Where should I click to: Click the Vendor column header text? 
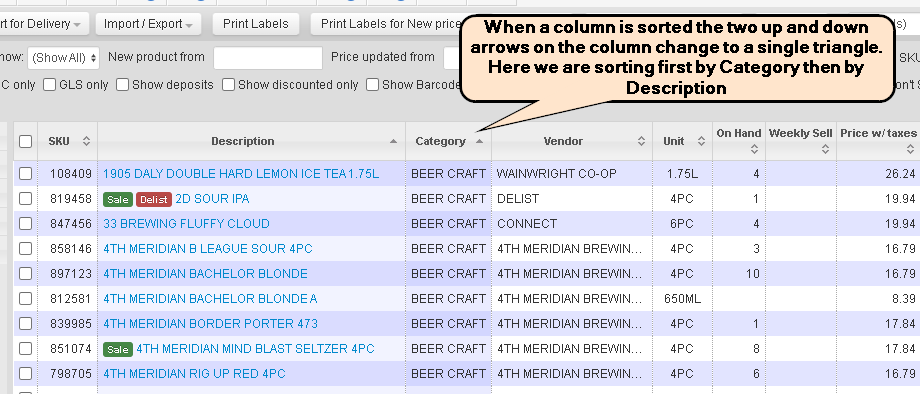click(563, 141)
